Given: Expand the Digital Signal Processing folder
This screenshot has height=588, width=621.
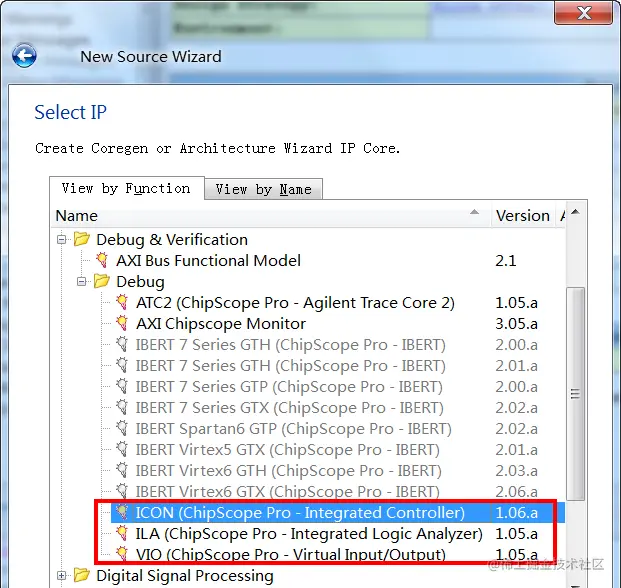Looking at the screenshot, I should [61, 575].
